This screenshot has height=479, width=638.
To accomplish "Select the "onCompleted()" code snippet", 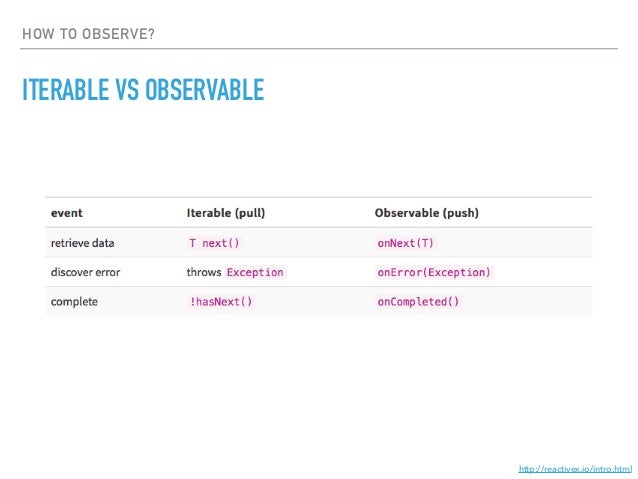I will coord(418,301).
